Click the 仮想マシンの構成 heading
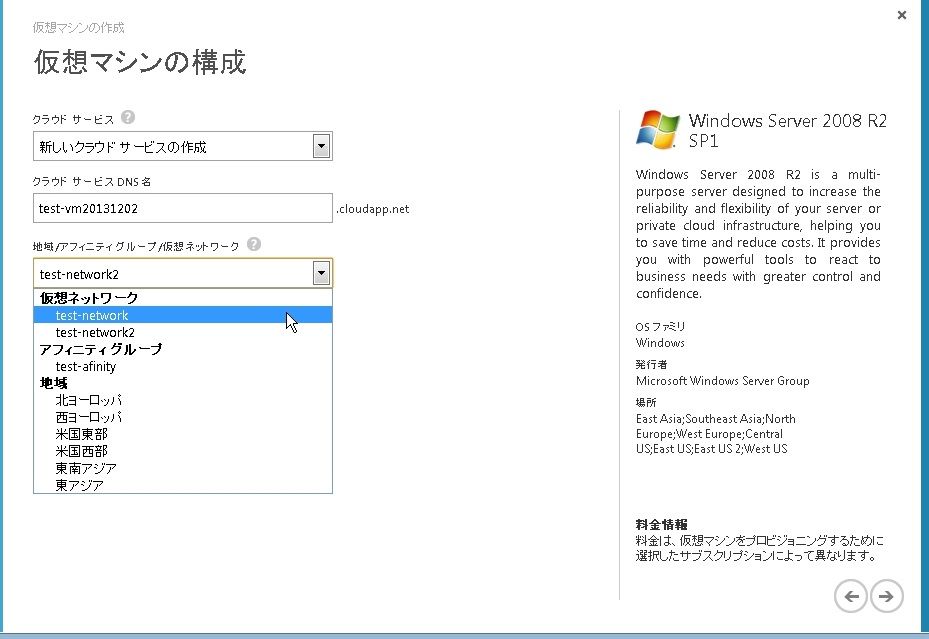The height and width of the screenshot is (639, 929). [140, 62]
